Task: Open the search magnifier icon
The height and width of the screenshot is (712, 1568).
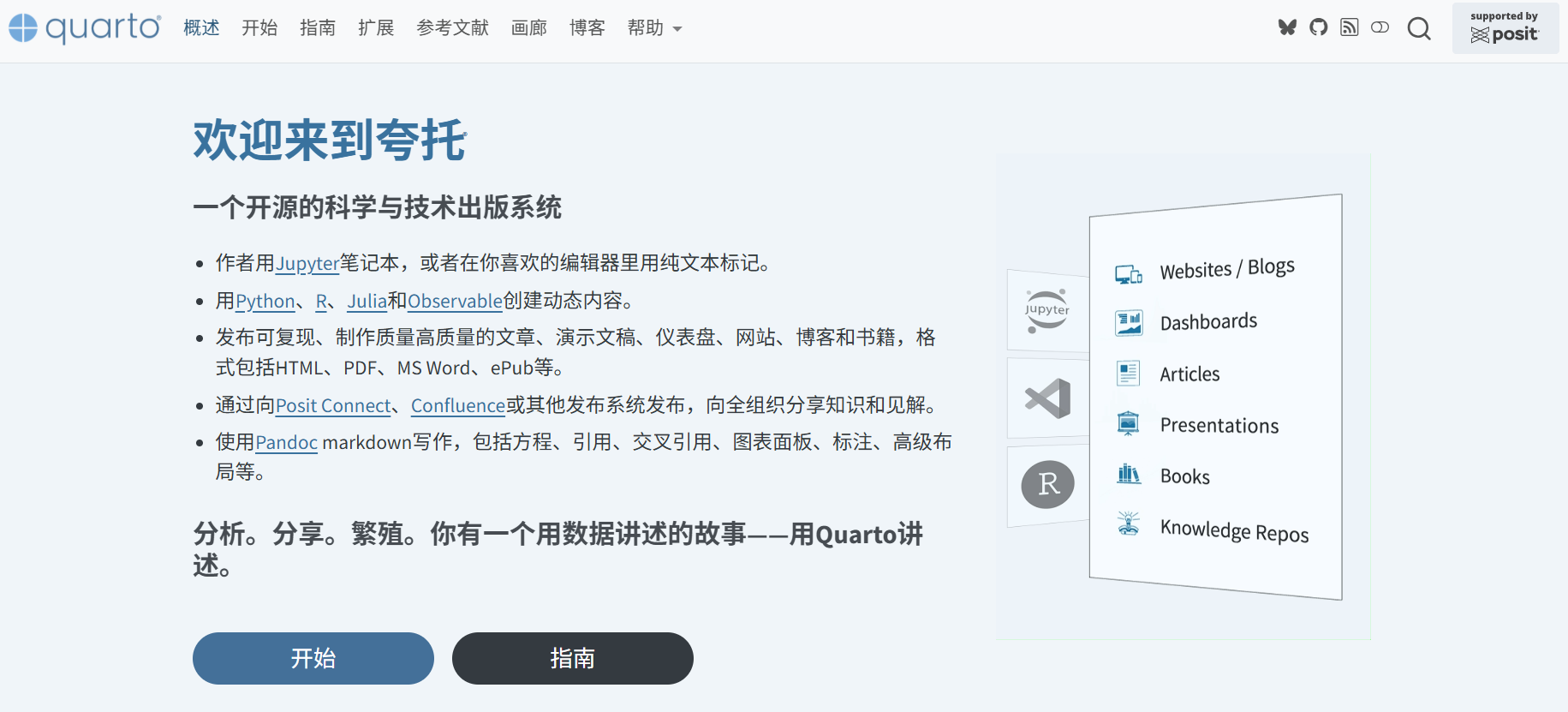Action: [x=1419, y=28]
